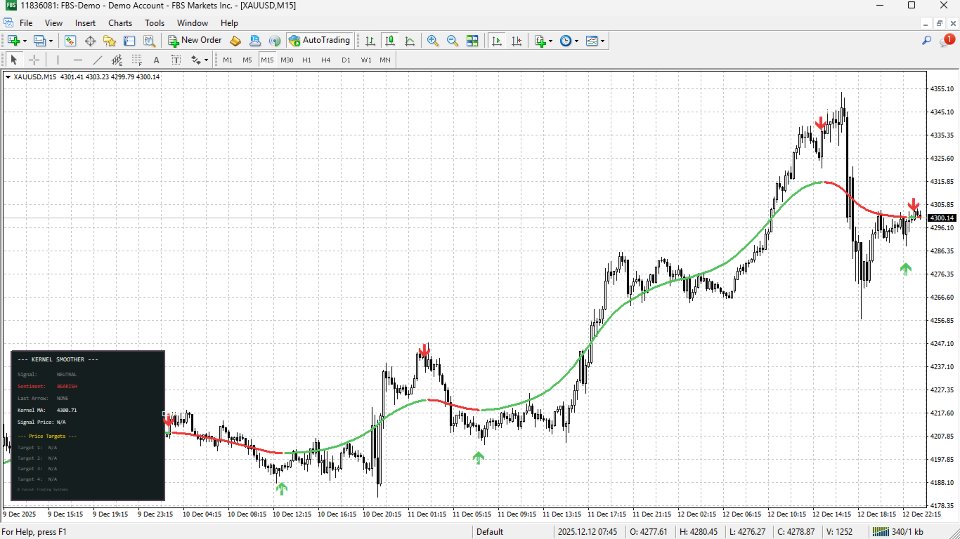This screenshot has width=960, height=539.
Task: Tile chart windows with the grid icon
Action: tap(472, 41)
